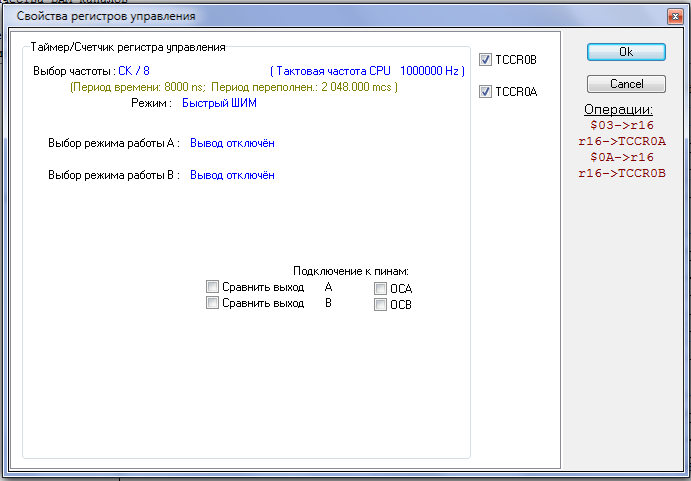The width and height of the screenshot is (691, 481).
Task: Click the 'Свойства регистров управления' title bar
Action: tap(300, 16)
